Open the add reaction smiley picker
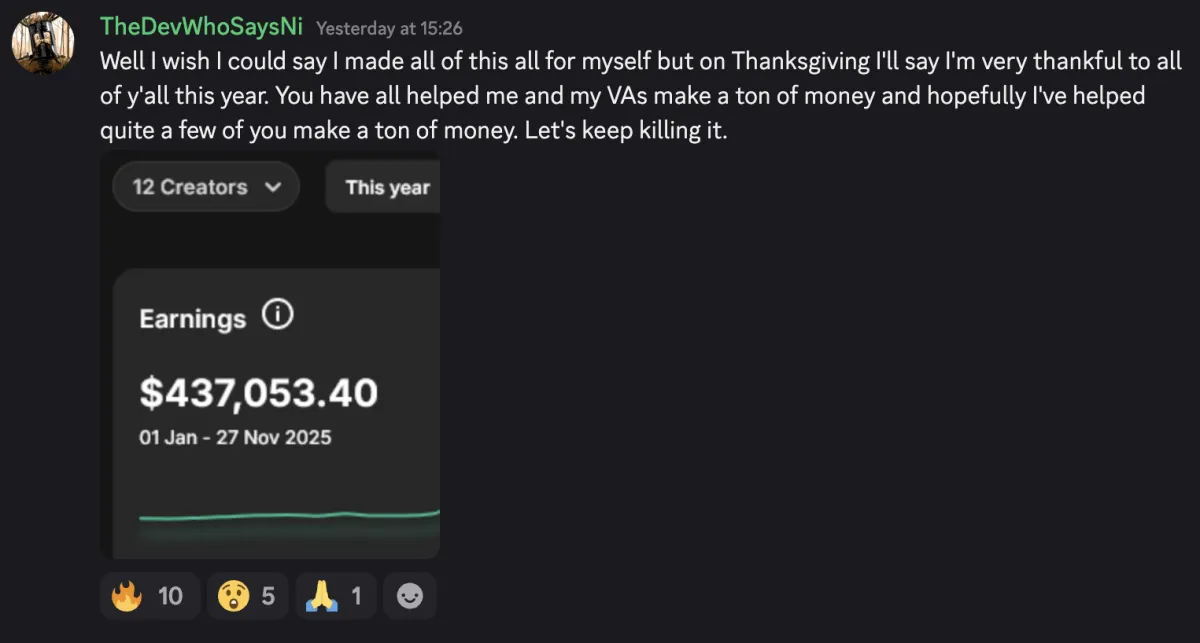Viewport: 1200px width, 643px height. point(410,597)
